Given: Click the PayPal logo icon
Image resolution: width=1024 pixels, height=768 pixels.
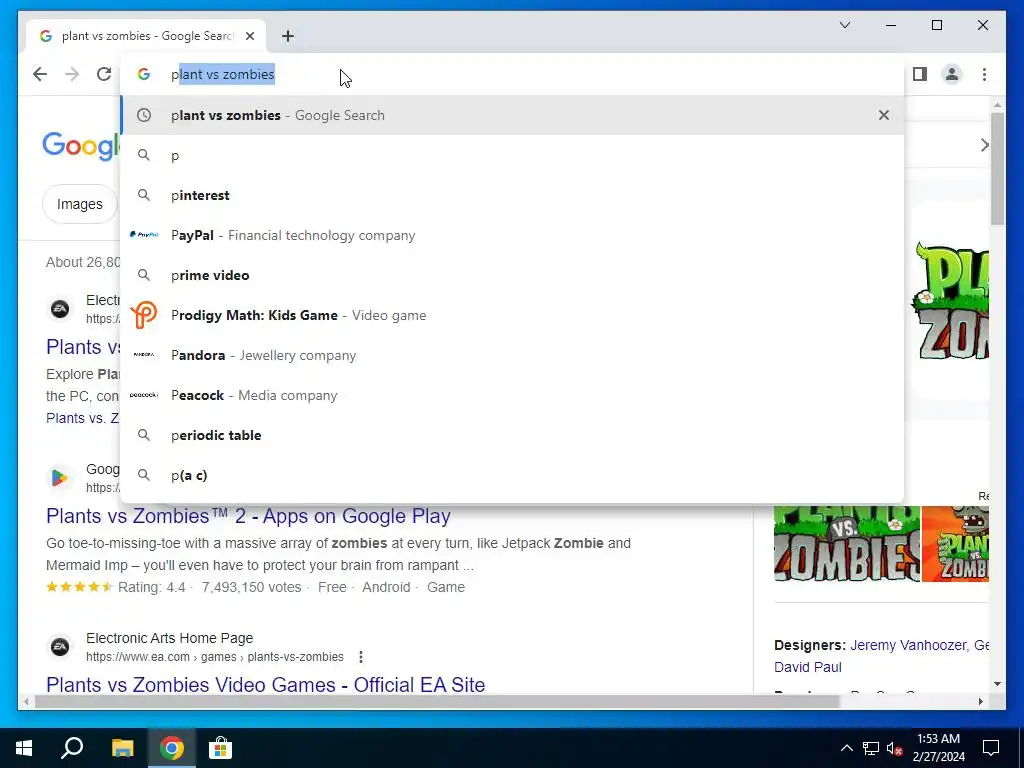Looking at the screenshot, I should [144, 234].
